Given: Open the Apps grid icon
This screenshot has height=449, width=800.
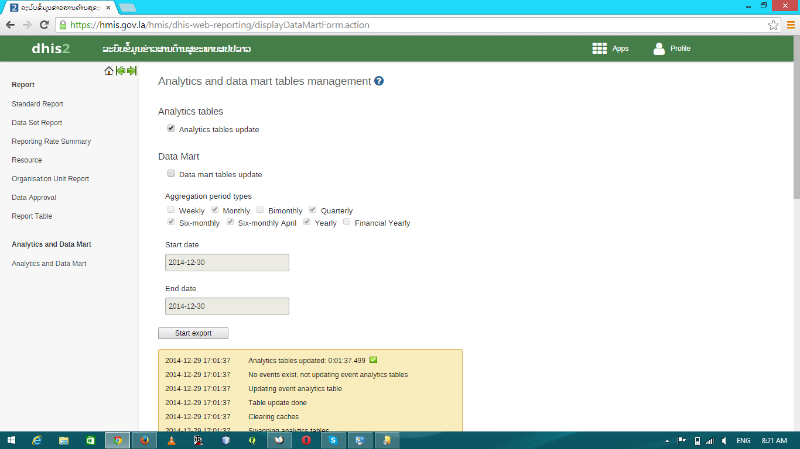Looking at the screenshot, I should coord(599,48).
